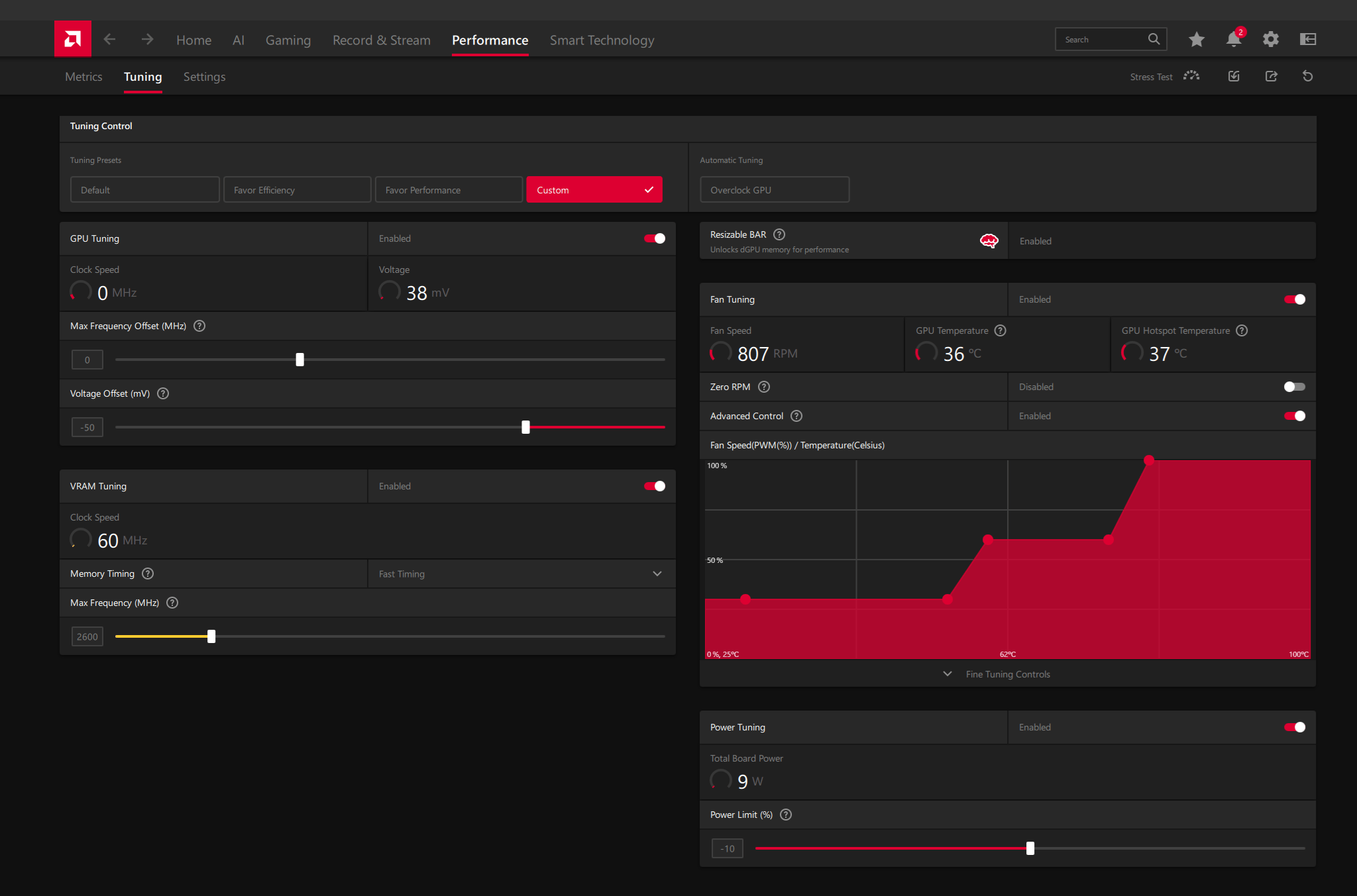Click the Resizable BAR help icon

pyautogui.click(x=779, y=234)
